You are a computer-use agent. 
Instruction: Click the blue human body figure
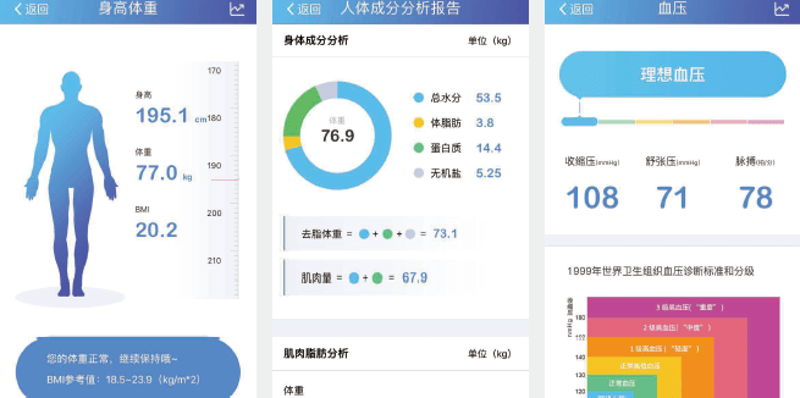tap(71, 184)
